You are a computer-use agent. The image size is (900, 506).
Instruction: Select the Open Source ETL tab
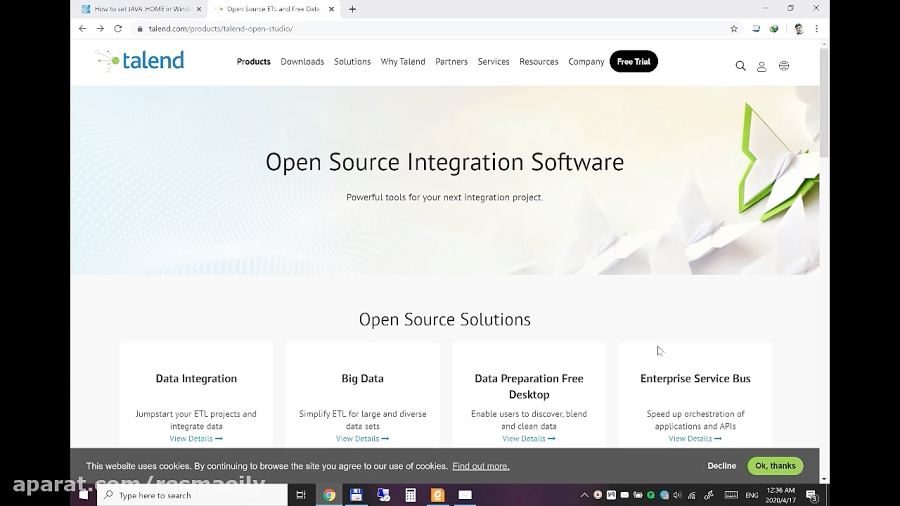pos(273,9)
